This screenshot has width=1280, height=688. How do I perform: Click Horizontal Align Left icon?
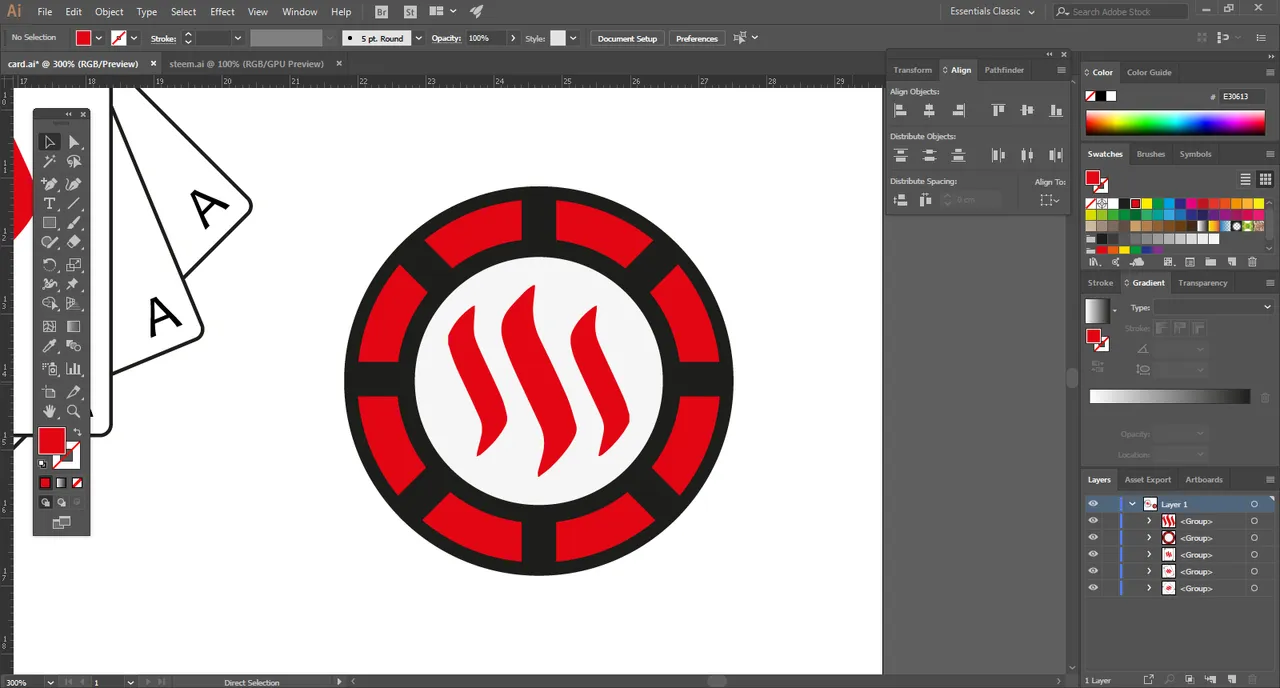click(x=900, y=110)
